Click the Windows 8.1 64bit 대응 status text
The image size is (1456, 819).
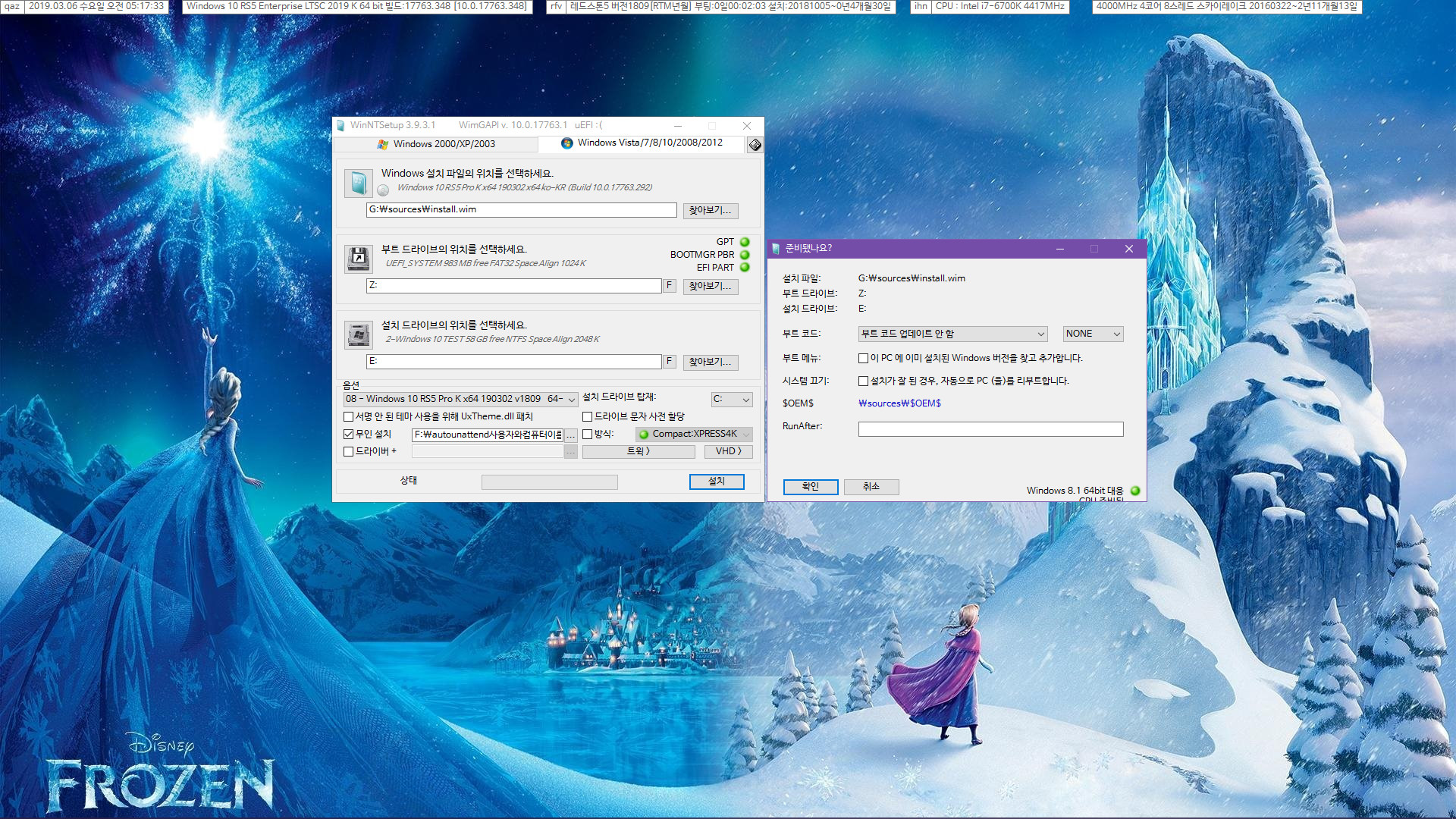[x=1075, y=491]
